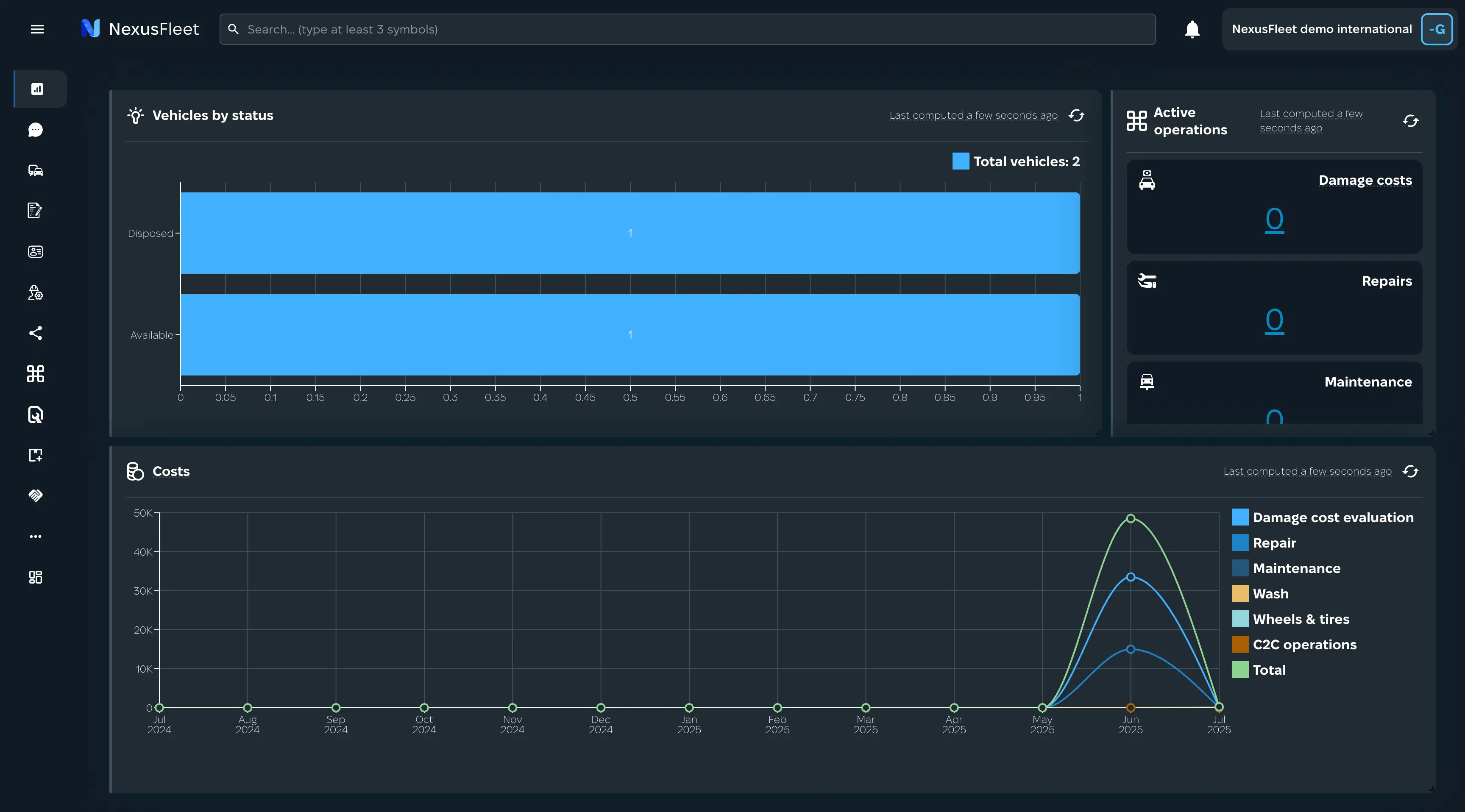Expand the three-dots more sidebar item

click(35, 536)
